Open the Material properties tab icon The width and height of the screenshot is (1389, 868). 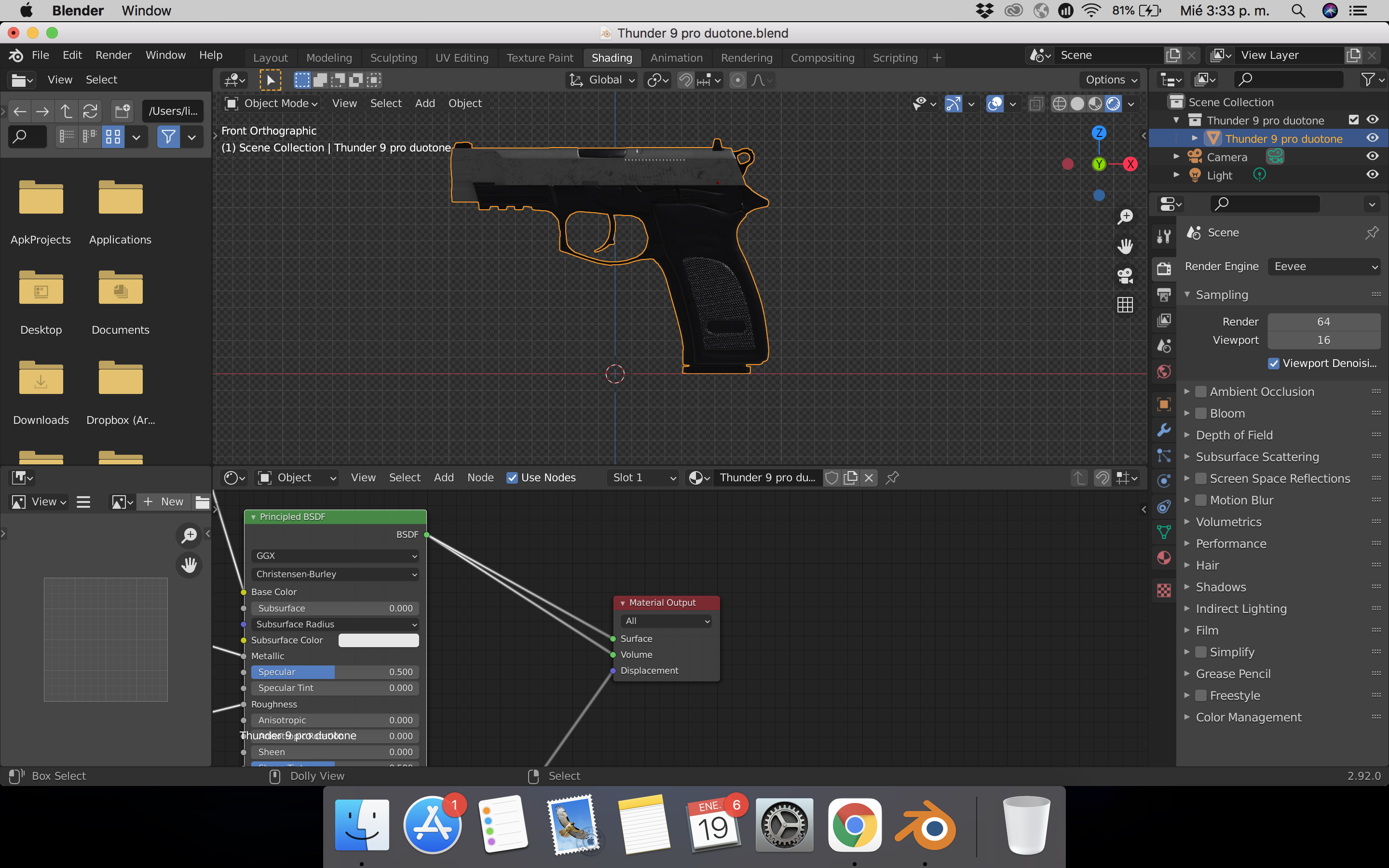tap(1163, 558)
